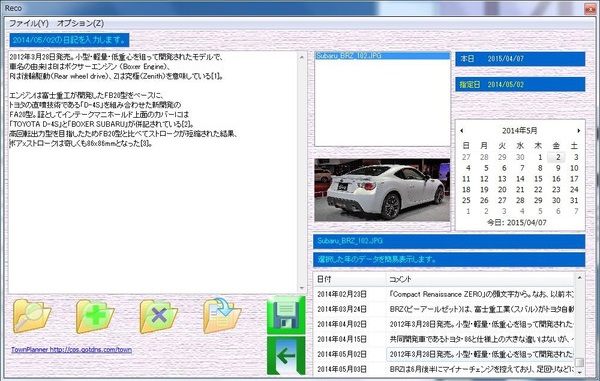Close the Reco window
Image resolution: width=600 pixels, height=381 pixels.
pyautogui.click(x=591, y=8)
